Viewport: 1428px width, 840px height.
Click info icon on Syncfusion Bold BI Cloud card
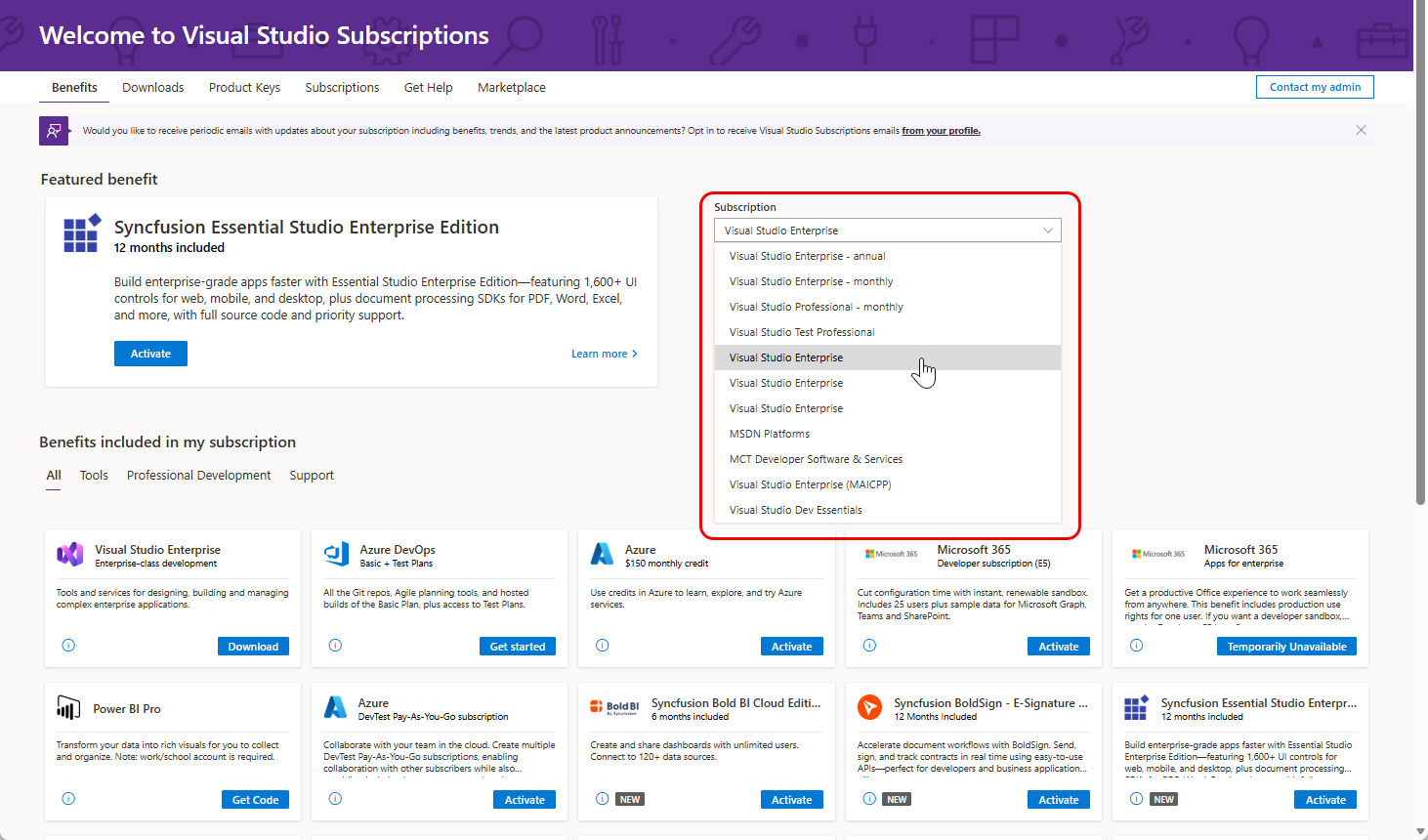(x=603, y=799)
